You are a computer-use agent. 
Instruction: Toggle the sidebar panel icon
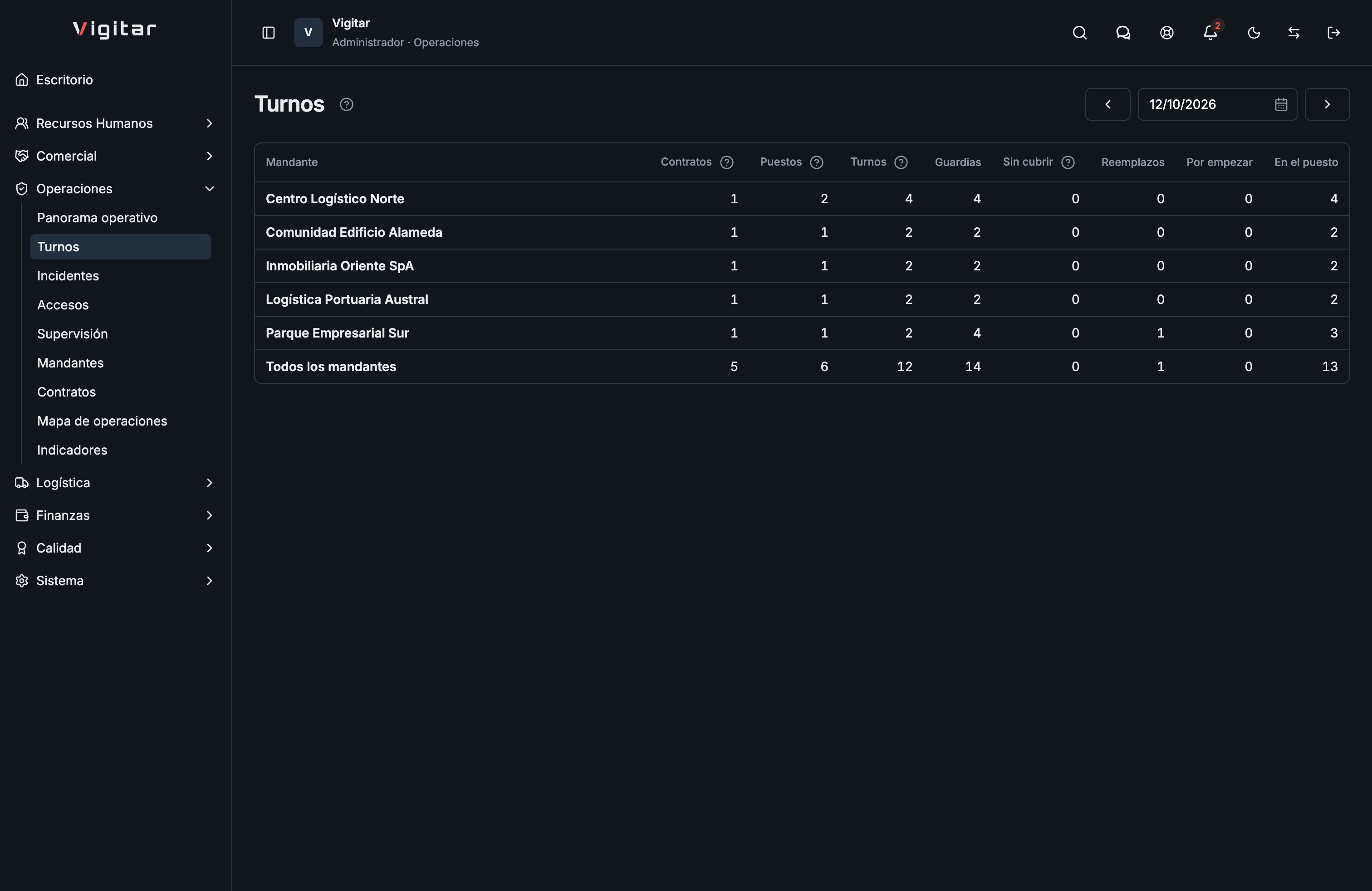[269, 33]
